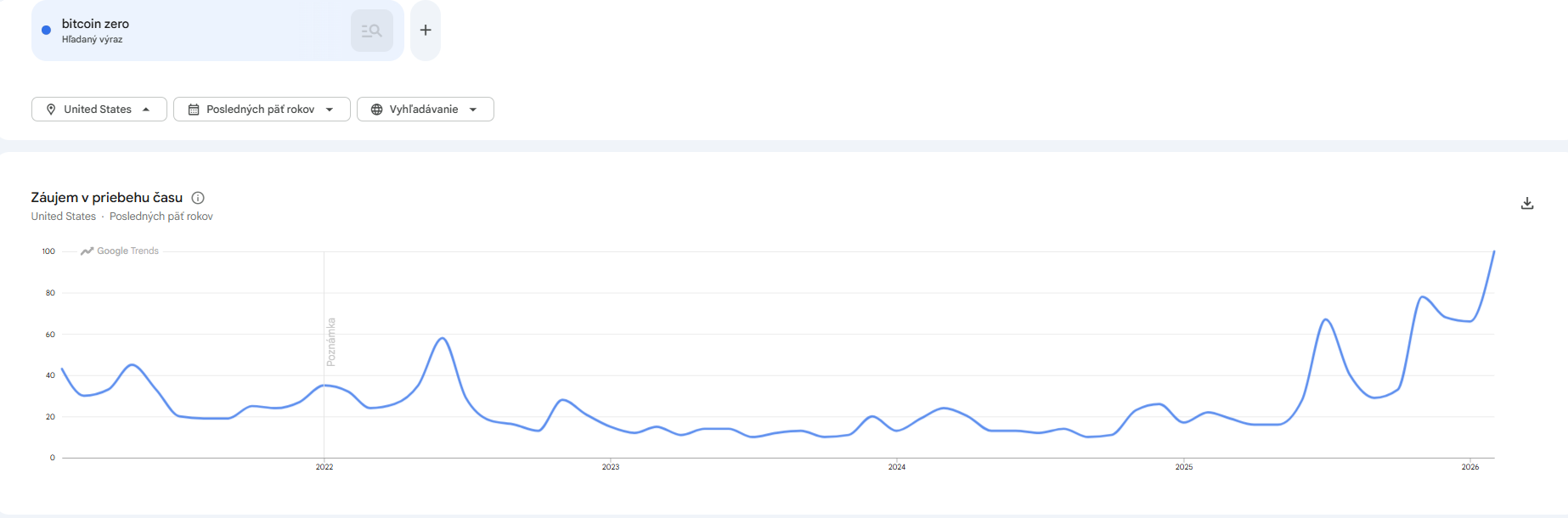Click the 100 value on the vertical axis
This screenshot has width=1568, height=518.
pos(48,251)
